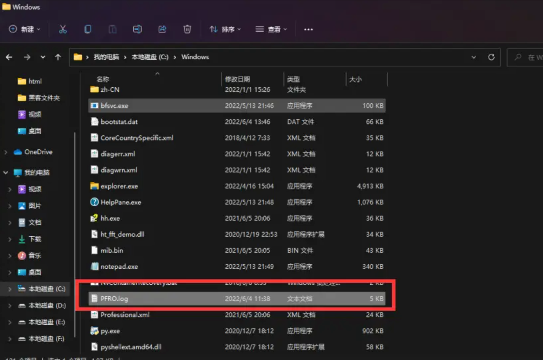
Task: Select file diagwrn.xml
Action: pos(237,170)
